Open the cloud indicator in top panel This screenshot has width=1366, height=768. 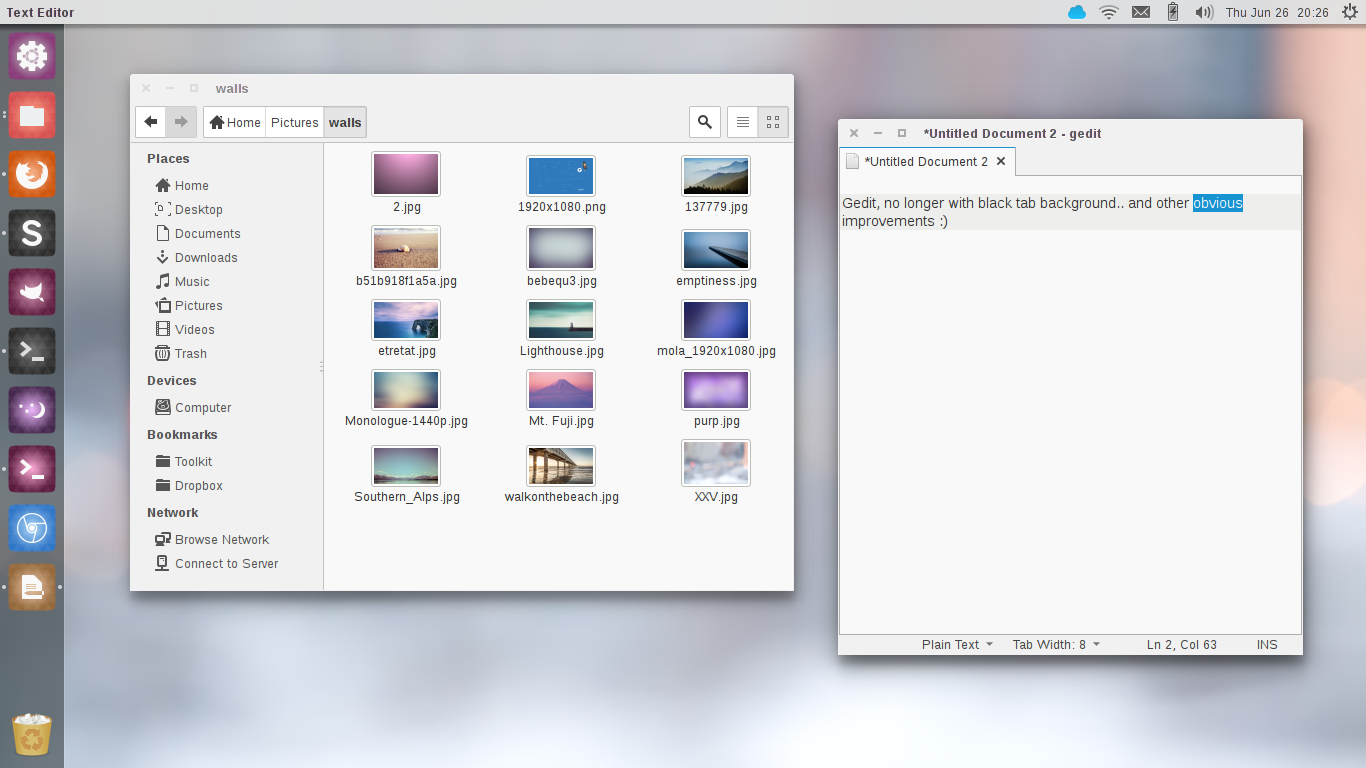click(1077, 12)
